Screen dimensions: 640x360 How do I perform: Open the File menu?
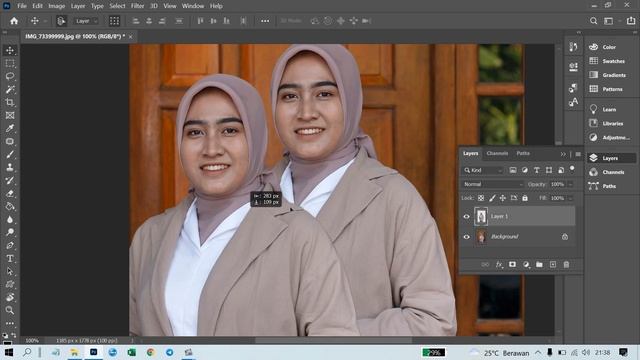(x=22, y=6)
